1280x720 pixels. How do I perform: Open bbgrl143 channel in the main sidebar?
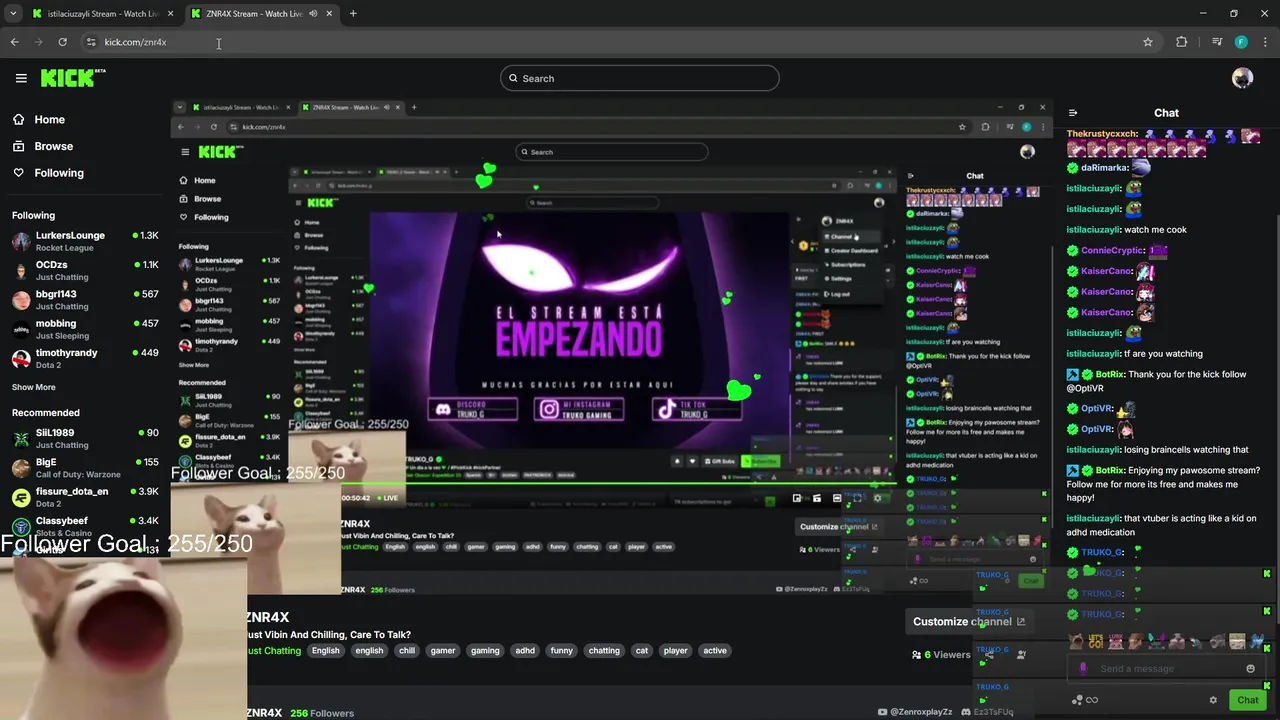point(85,300)
